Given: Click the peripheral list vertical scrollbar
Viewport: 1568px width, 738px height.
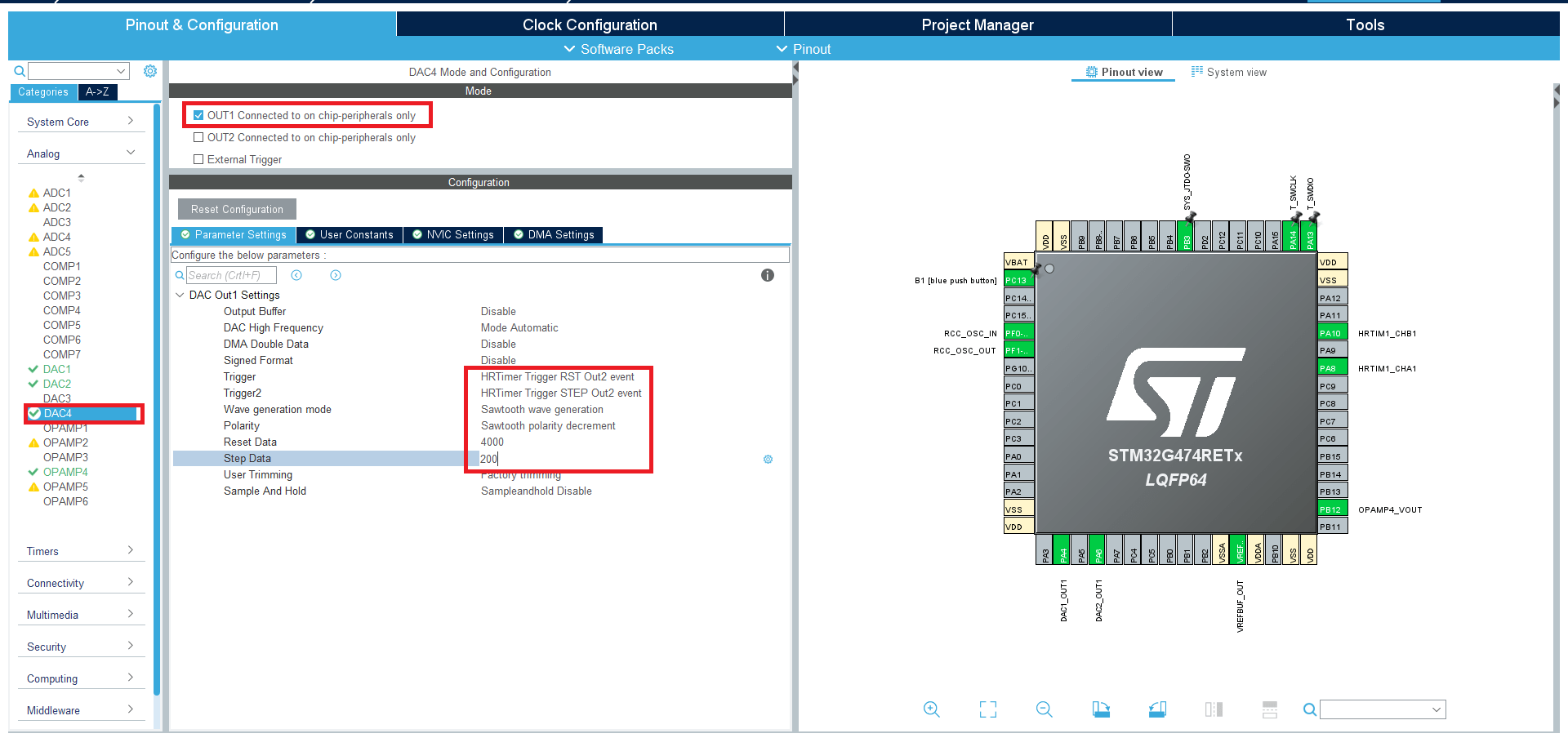Looking at the screenshot, I should pyautogui.click(x=157, y=408).
